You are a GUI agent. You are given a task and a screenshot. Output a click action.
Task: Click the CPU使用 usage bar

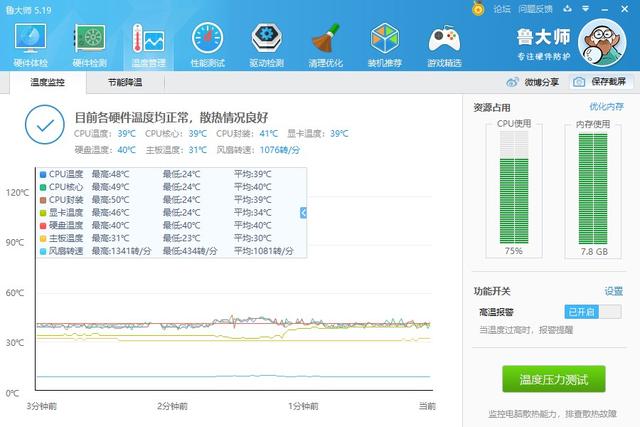click(514, 188)
